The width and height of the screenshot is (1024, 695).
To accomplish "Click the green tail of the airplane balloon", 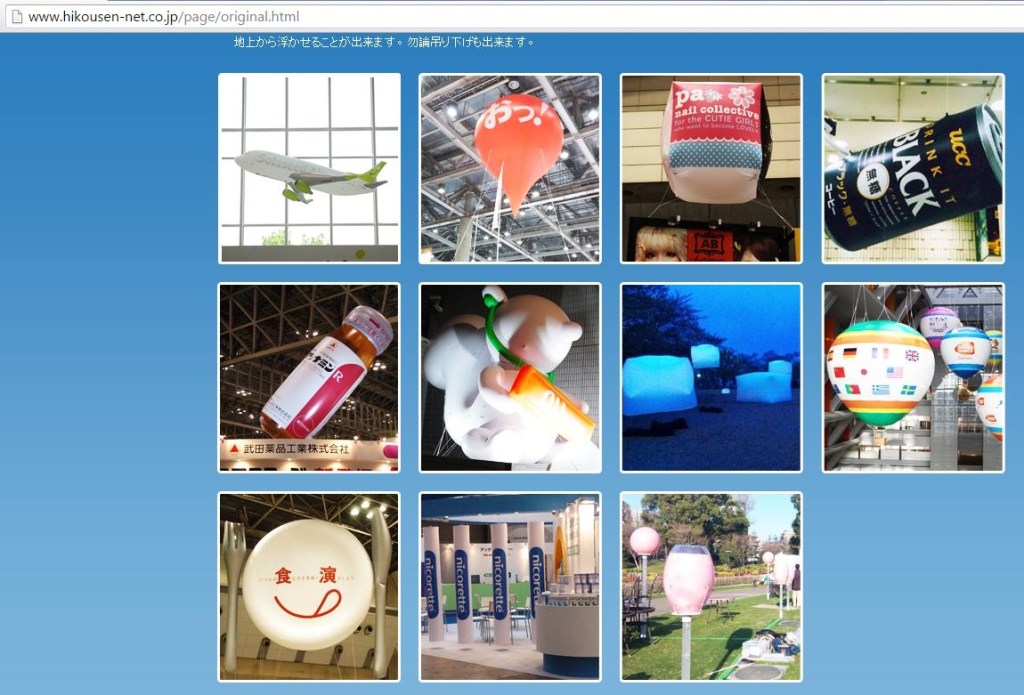I will tap(373, 174).
